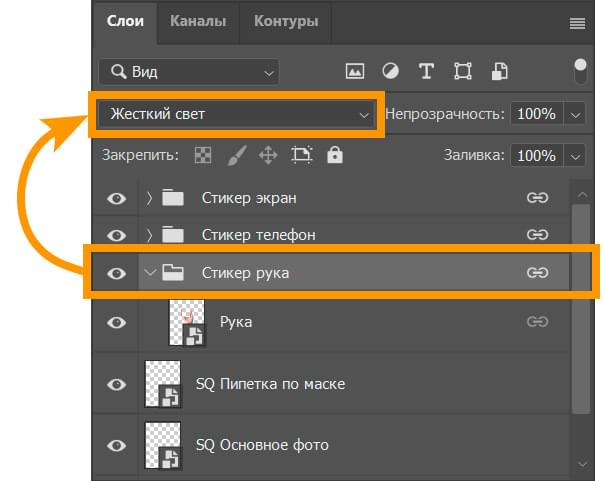Viewport: 605px width, 481px height.
Task: Hide SQ Основное фото layer
Action: [x=116, y=446]
